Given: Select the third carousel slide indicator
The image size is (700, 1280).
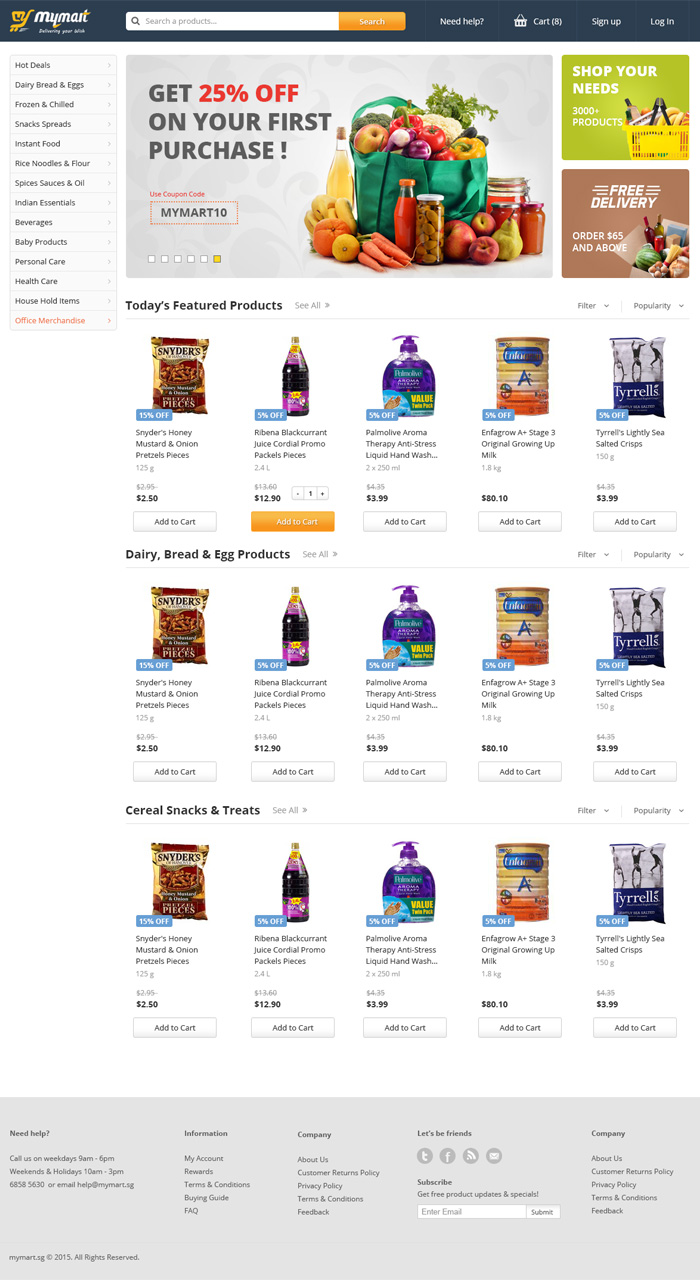Looking at the screenshot, I should (178, 259).
